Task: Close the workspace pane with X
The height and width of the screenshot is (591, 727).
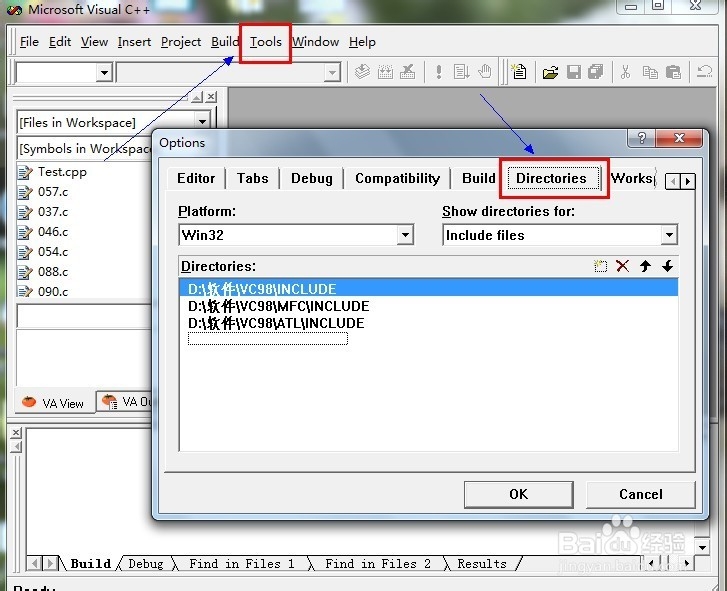Action: point(211,96)
